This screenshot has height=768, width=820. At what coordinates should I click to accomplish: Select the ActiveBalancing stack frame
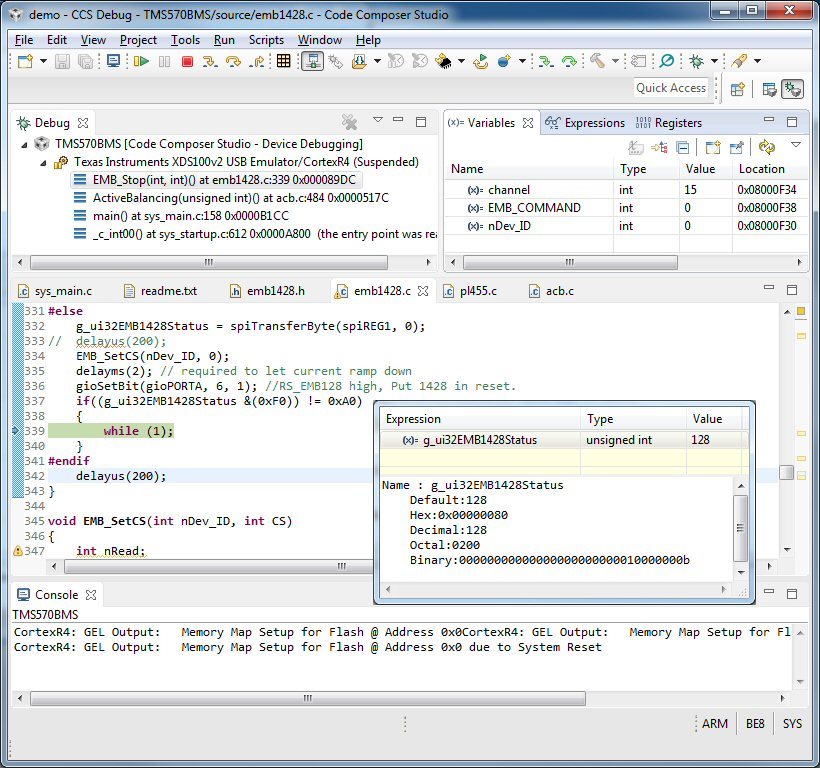(x=232, y=198)
